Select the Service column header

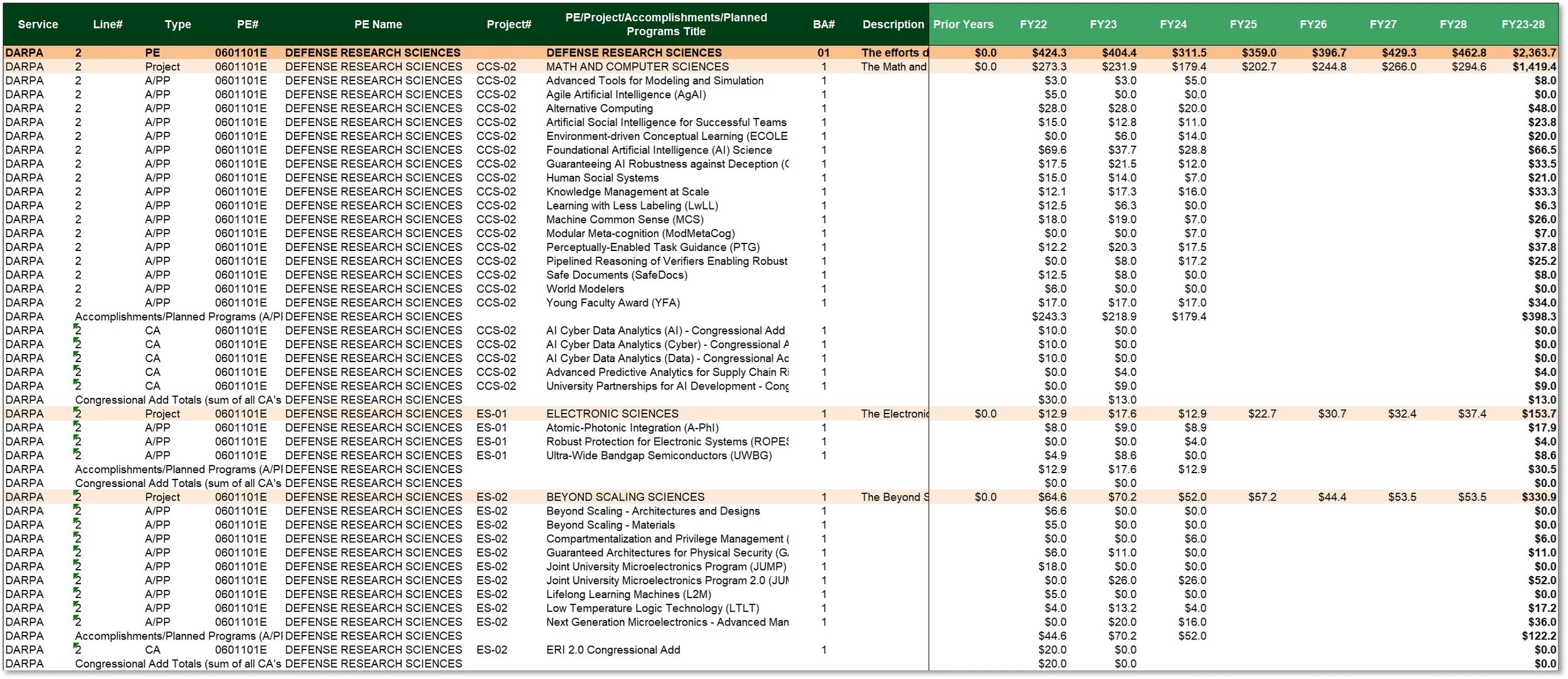click(38, 24)
